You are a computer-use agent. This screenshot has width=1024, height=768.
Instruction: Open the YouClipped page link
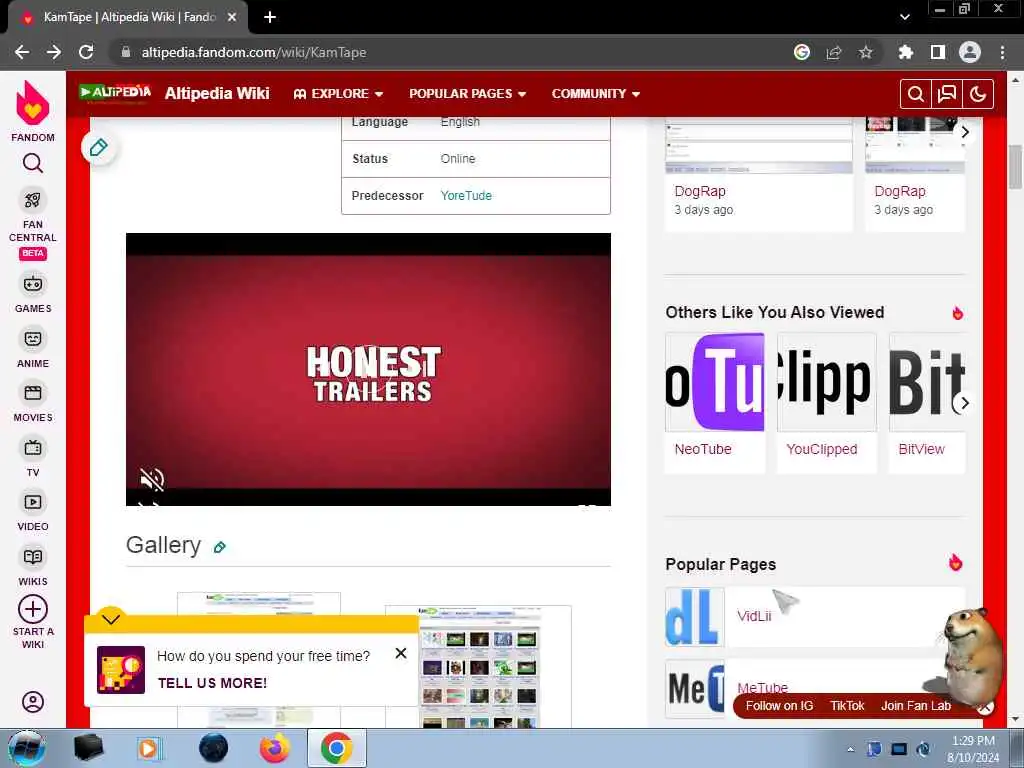click(822, 449)
